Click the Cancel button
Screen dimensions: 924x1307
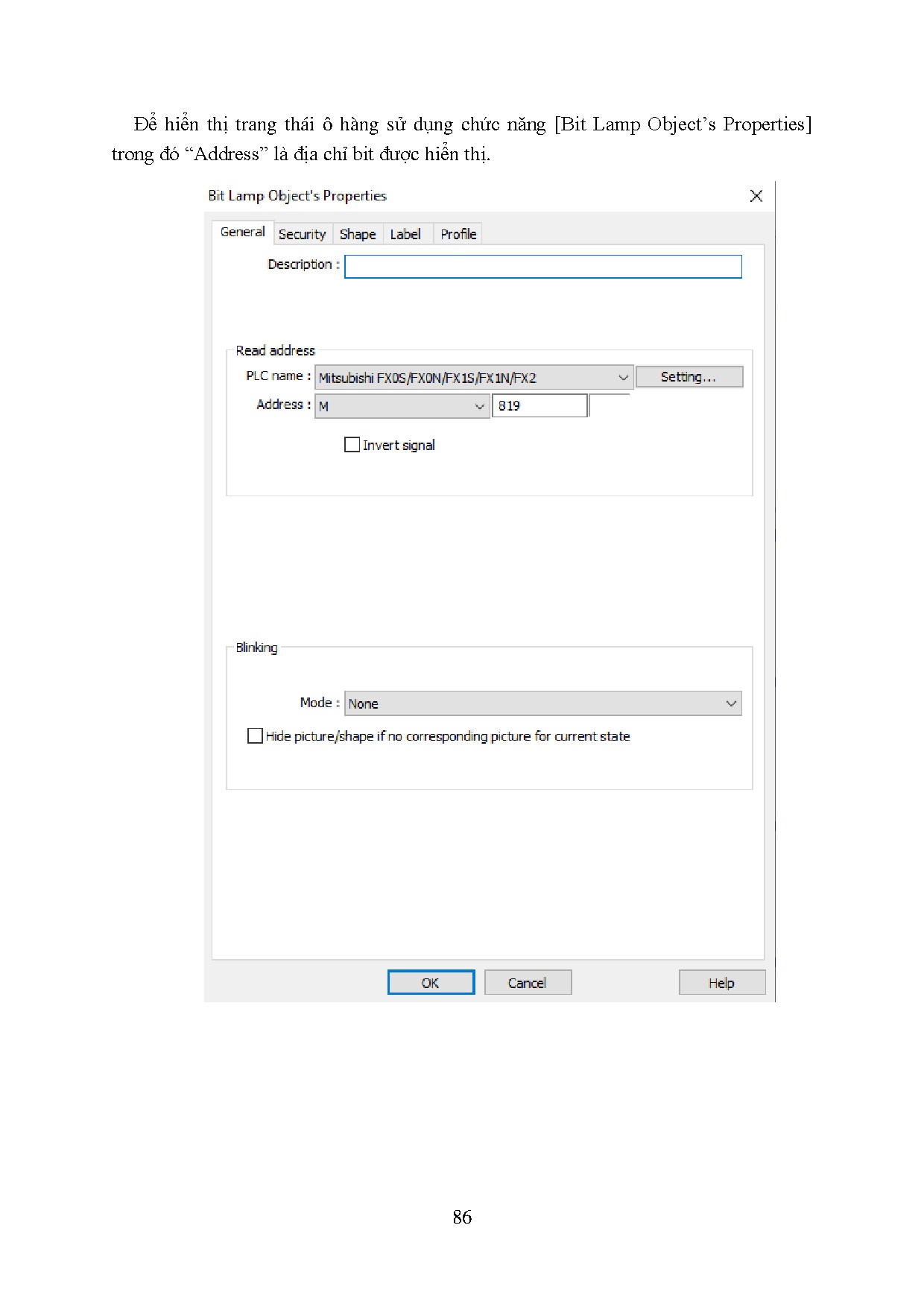click(x=528, y=983)
